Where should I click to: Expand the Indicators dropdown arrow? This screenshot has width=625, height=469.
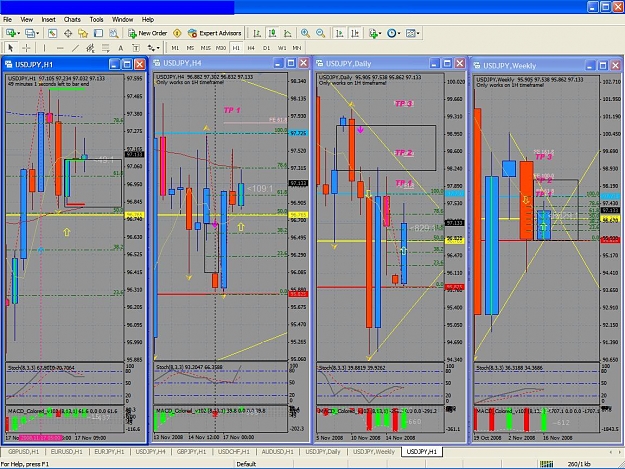coord(380,33)
